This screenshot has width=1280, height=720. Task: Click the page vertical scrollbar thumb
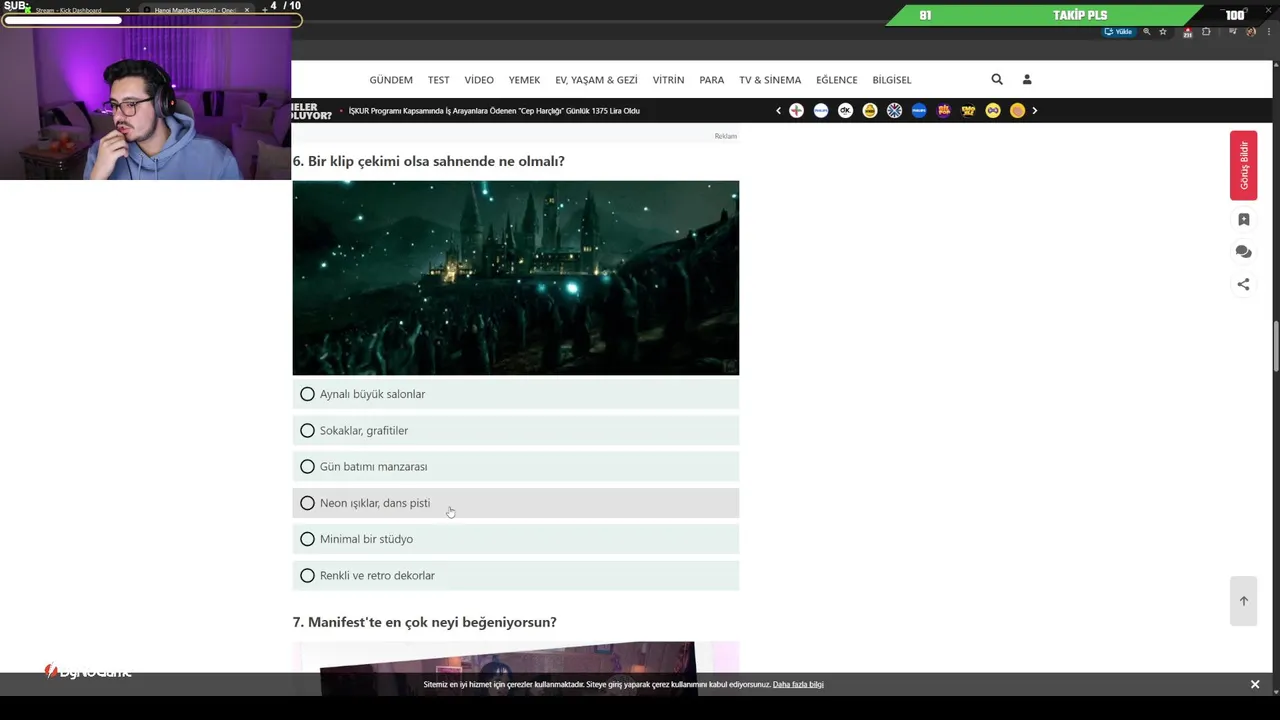tap(1276, 346)
